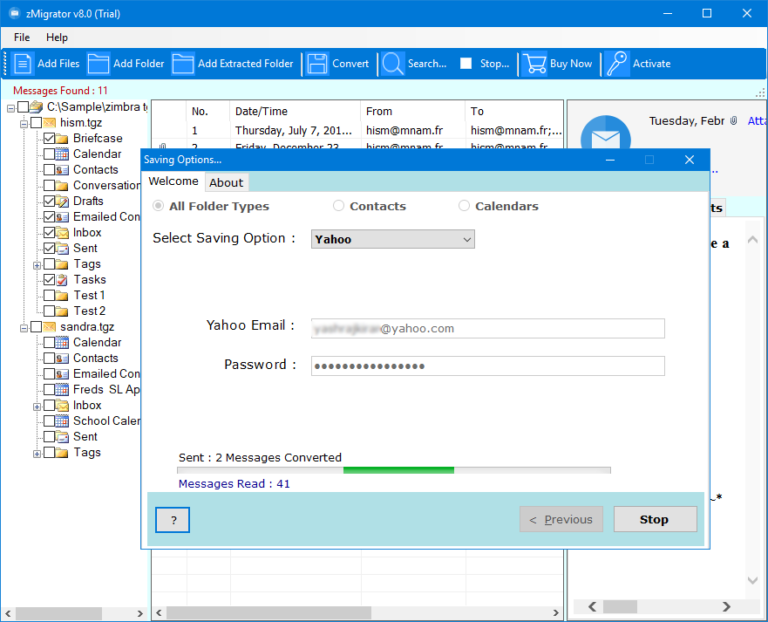Click the Add Files toolbar icon
This screenshot has width=768, height=622.
click(x=23, y=64)
